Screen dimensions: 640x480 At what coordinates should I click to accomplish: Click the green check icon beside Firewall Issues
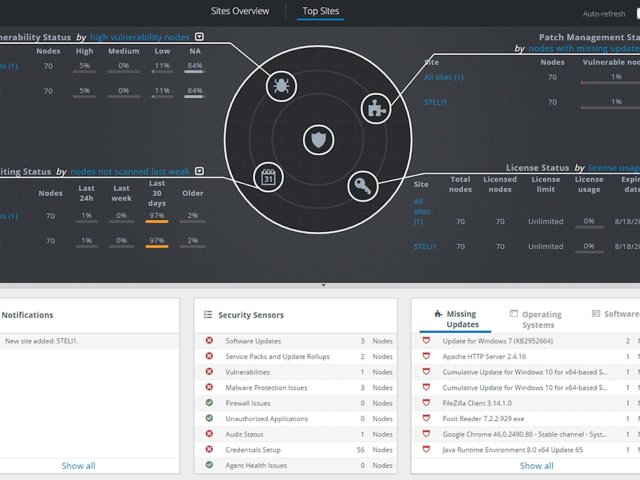click(209, 403)
